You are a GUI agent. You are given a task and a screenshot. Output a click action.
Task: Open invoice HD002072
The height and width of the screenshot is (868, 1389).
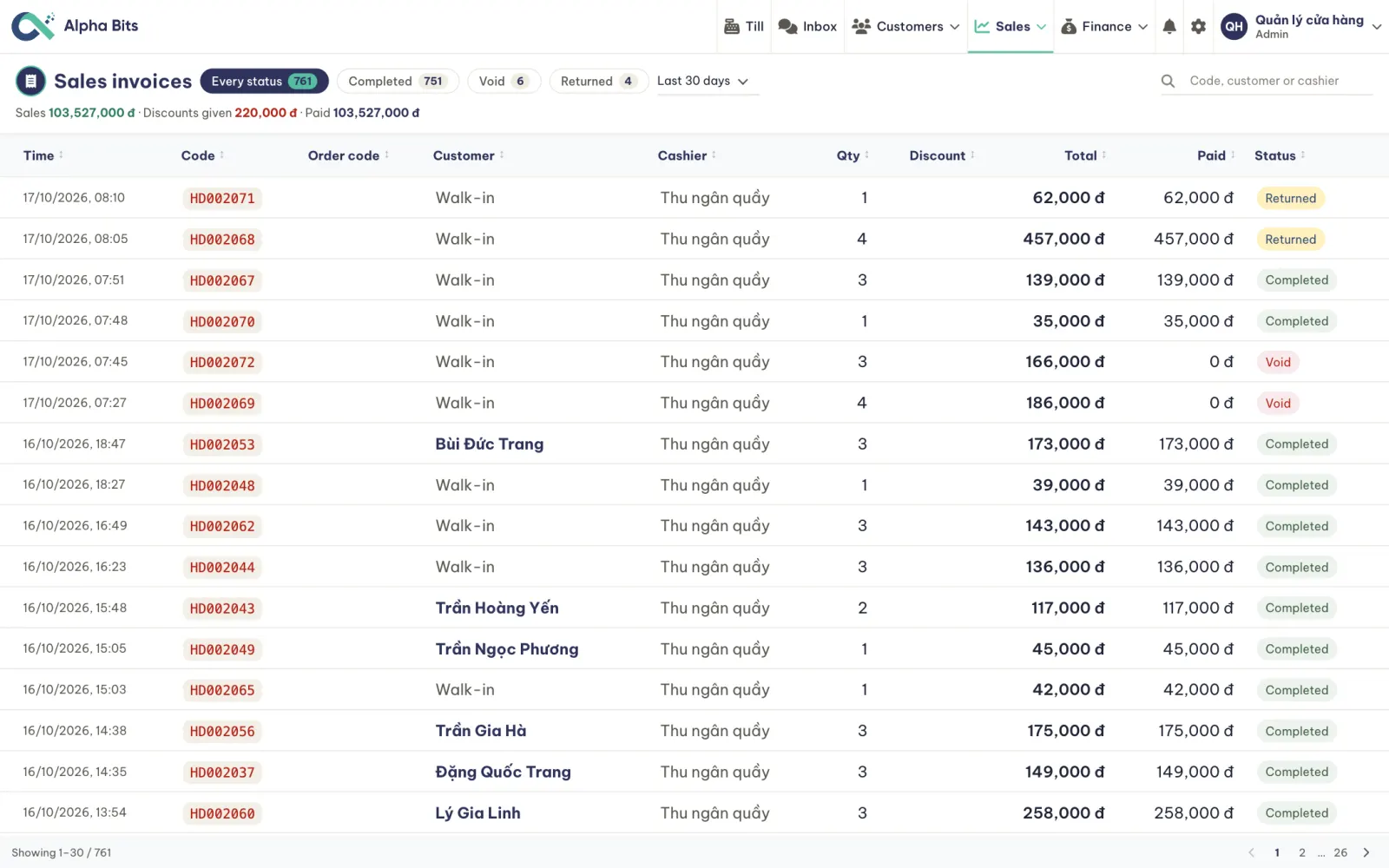(222, 362)
